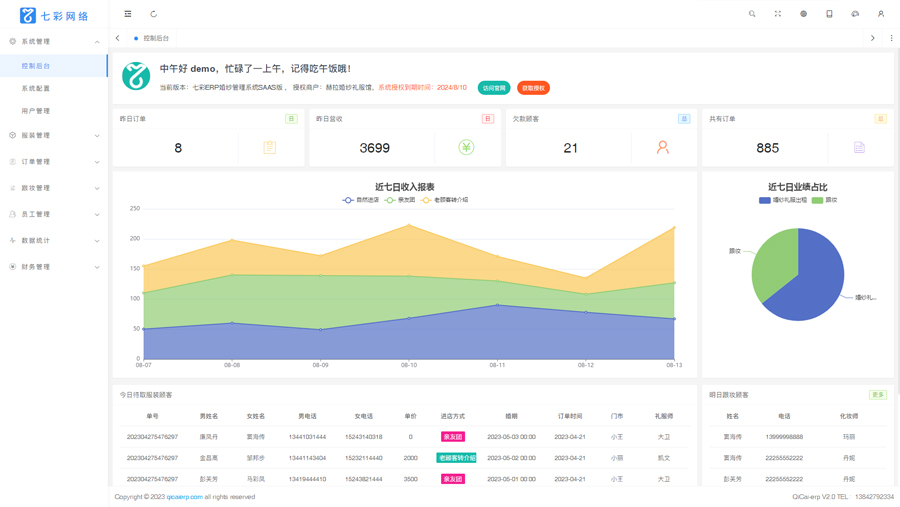900x507 pixels.
Task: Expand the 服装管理 sidebar menu
Action: 54,136
